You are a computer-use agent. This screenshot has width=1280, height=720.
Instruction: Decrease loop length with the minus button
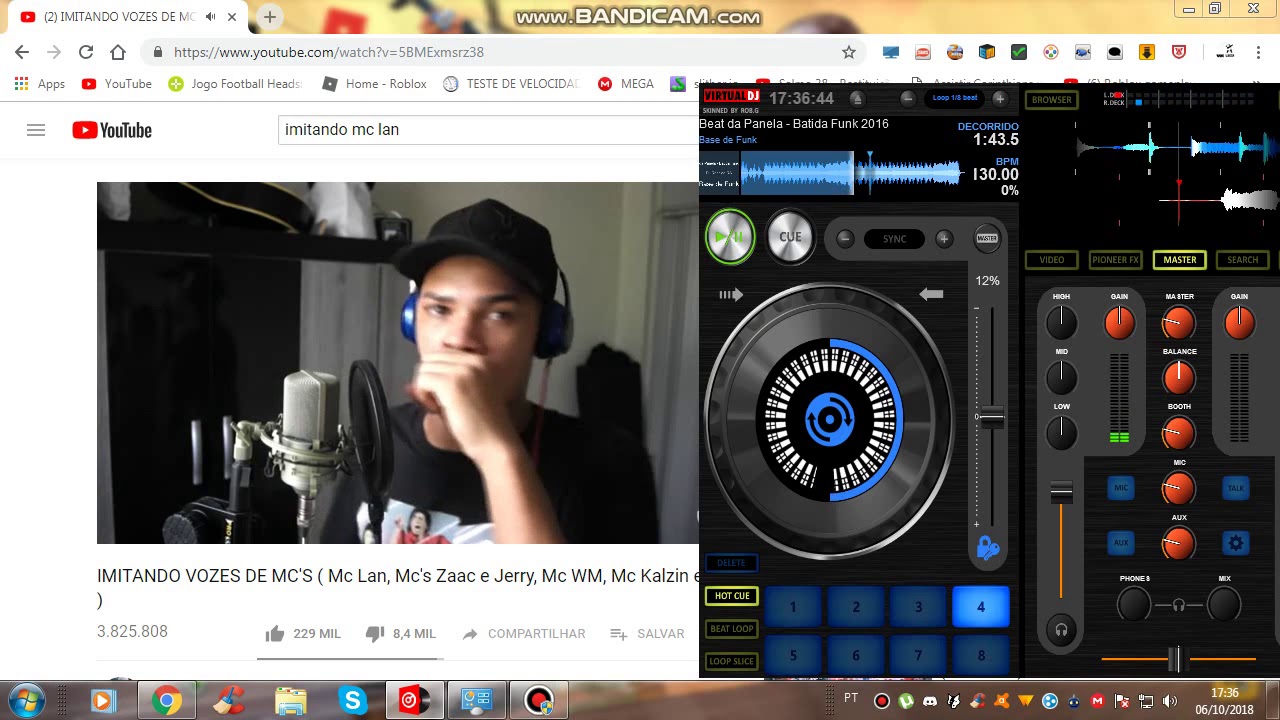[907, 98]
